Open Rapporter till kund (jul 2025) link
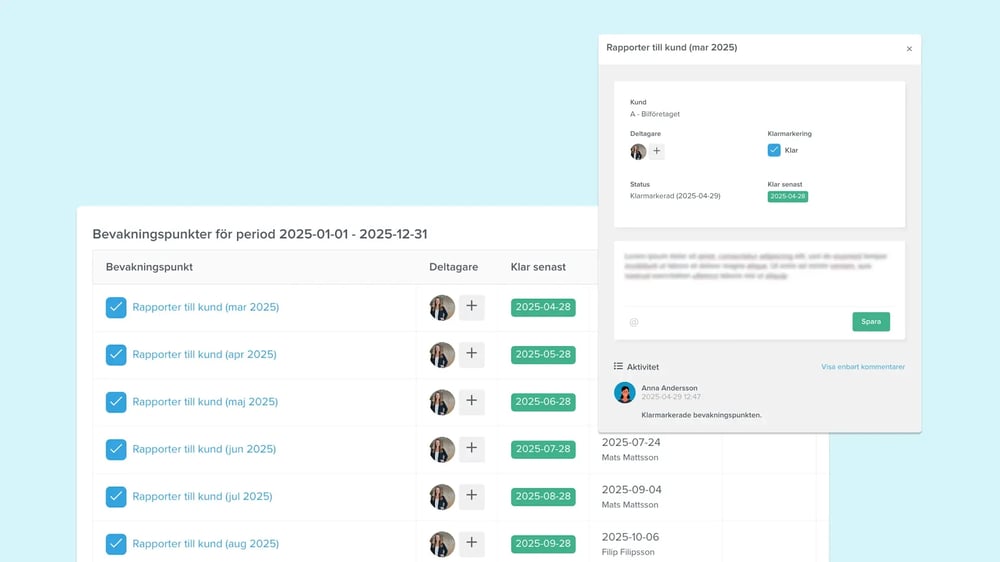Viewport: 1000px width, 562px height. (202, 496)
